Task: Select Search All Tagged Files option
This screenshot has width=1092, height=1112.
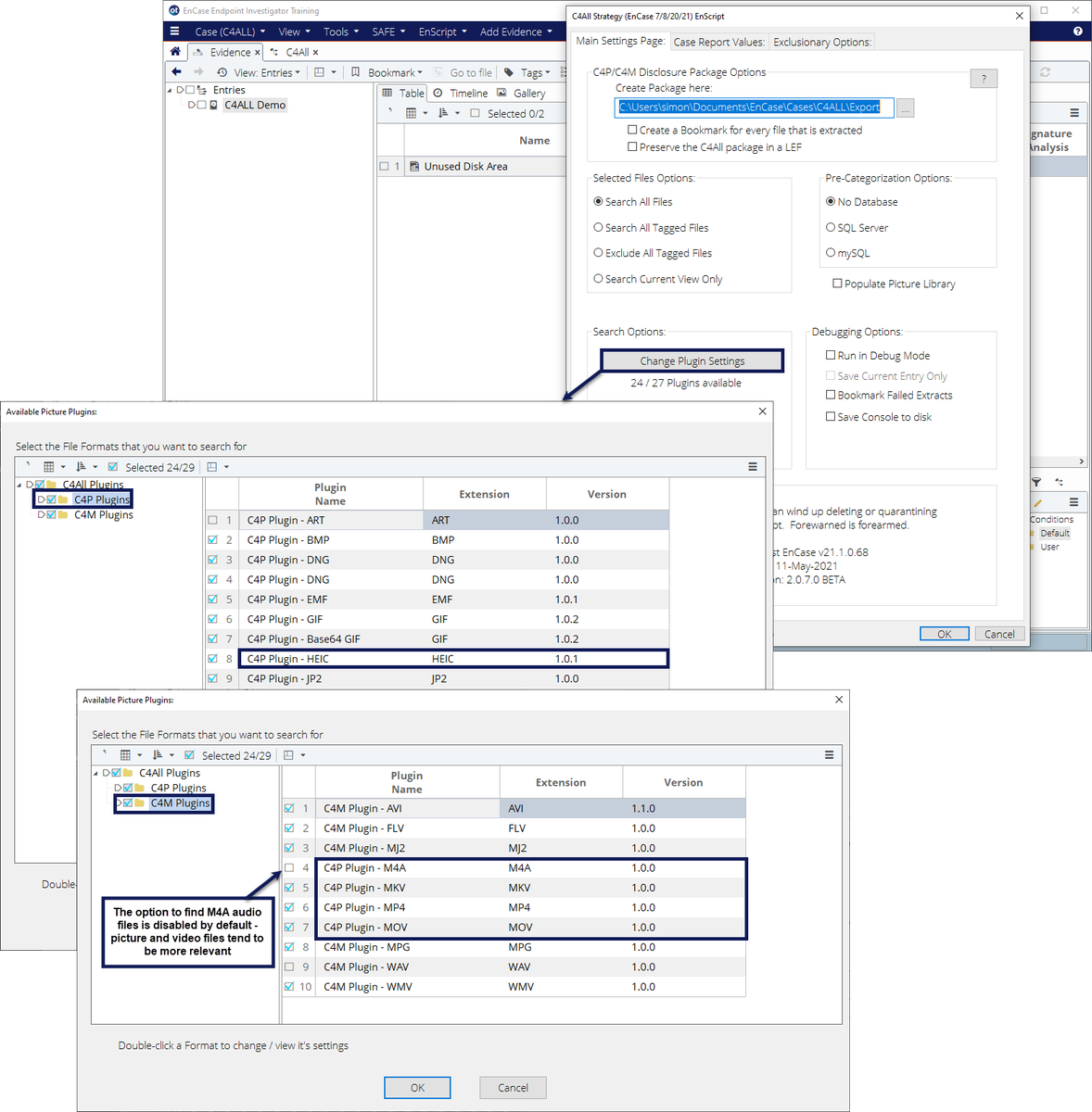Action: coord(598,227)
